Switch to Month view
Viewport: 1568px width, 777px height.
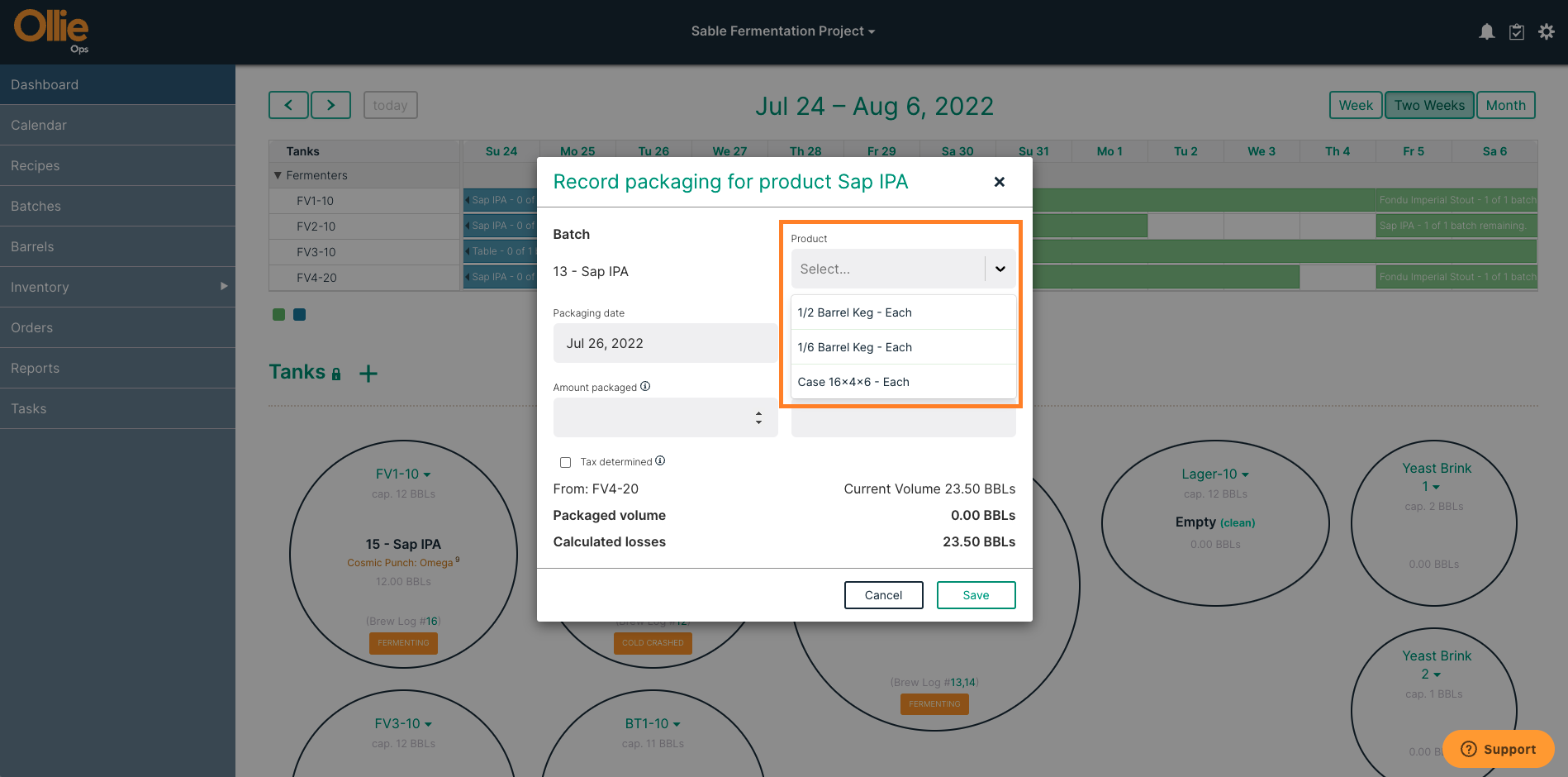click(1505, 105)
